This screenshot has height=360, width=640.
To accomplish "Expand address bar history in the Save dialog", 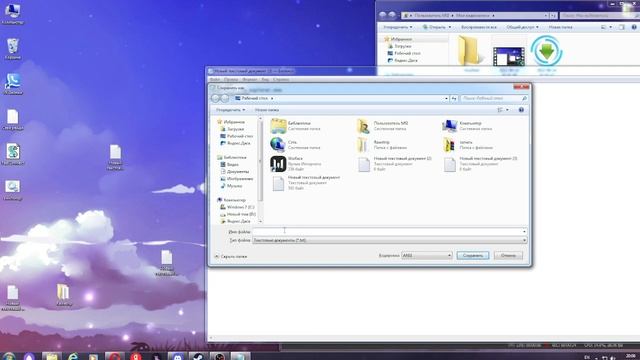I will point(446,98).
